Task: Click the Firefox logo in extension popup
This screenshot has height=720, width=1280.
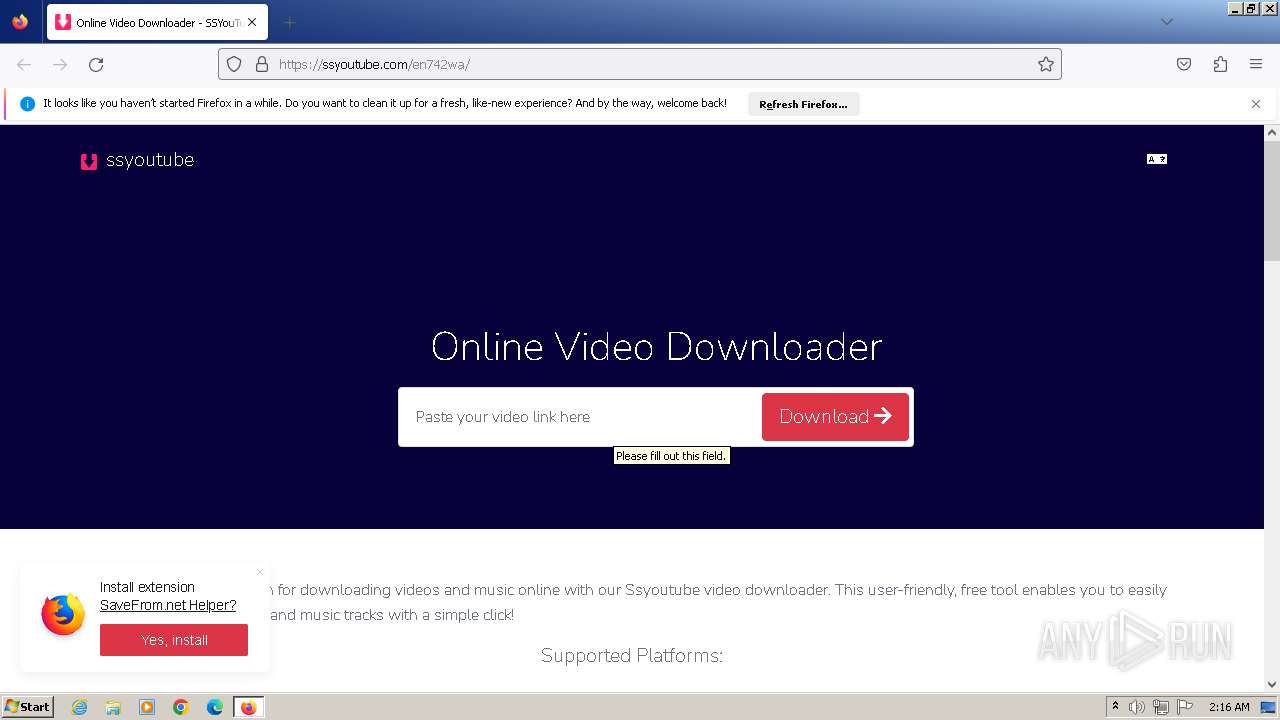Action: (x=63, y=614)
